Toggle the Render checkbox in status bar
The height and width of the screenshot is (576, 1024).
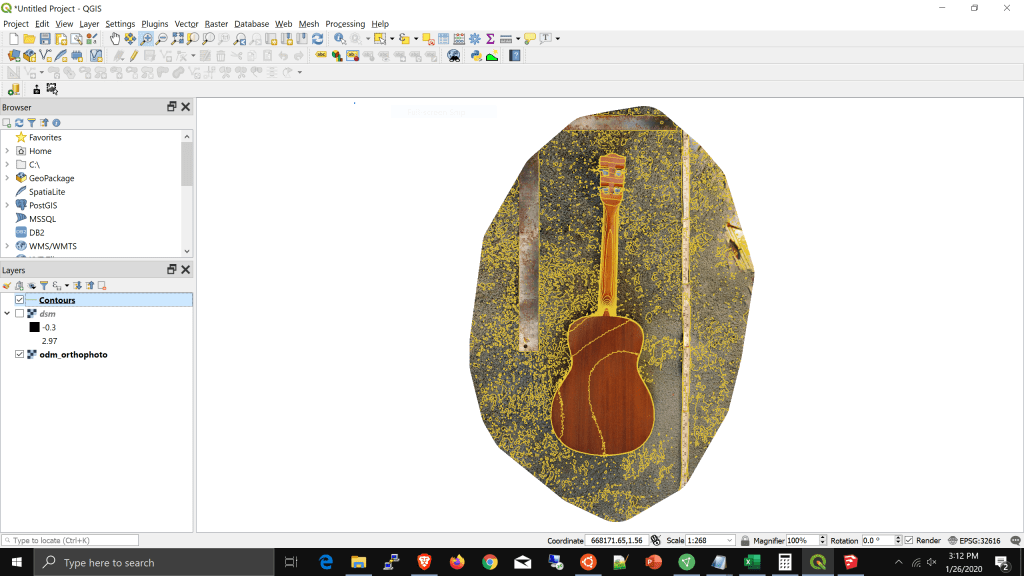909,540
